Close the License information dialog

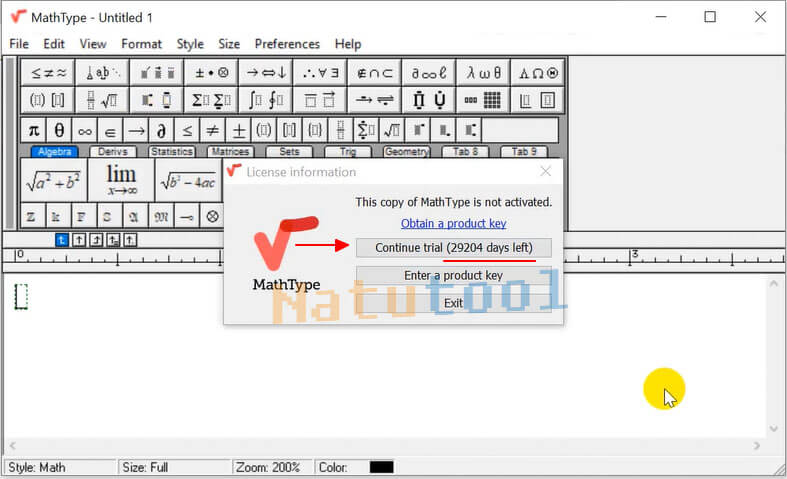coord(546,172)
